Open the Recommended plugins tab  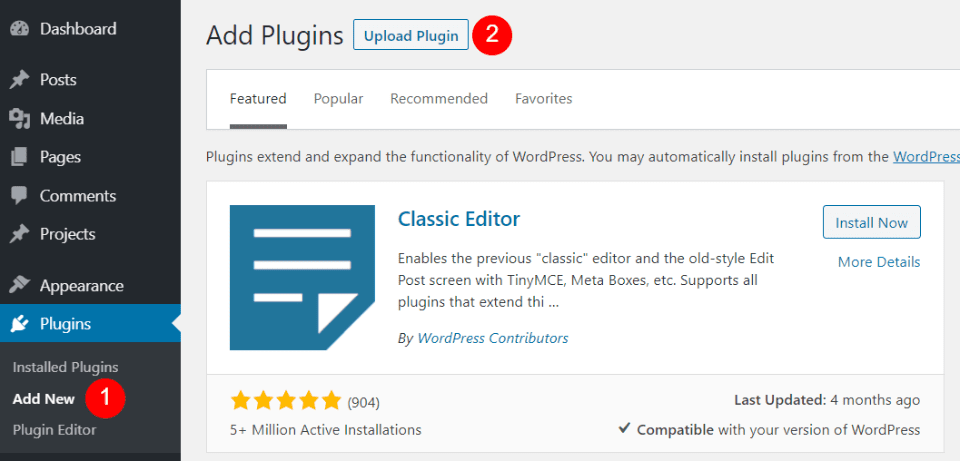coord(439,99)
